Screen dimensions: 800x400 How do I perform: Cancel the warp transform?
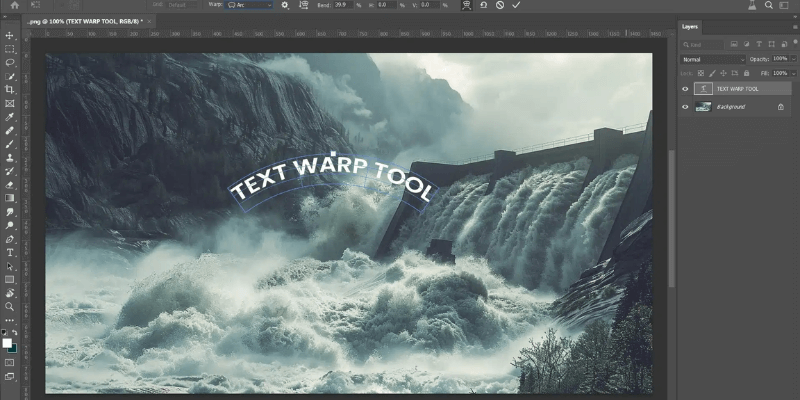[x=500, y=5]
